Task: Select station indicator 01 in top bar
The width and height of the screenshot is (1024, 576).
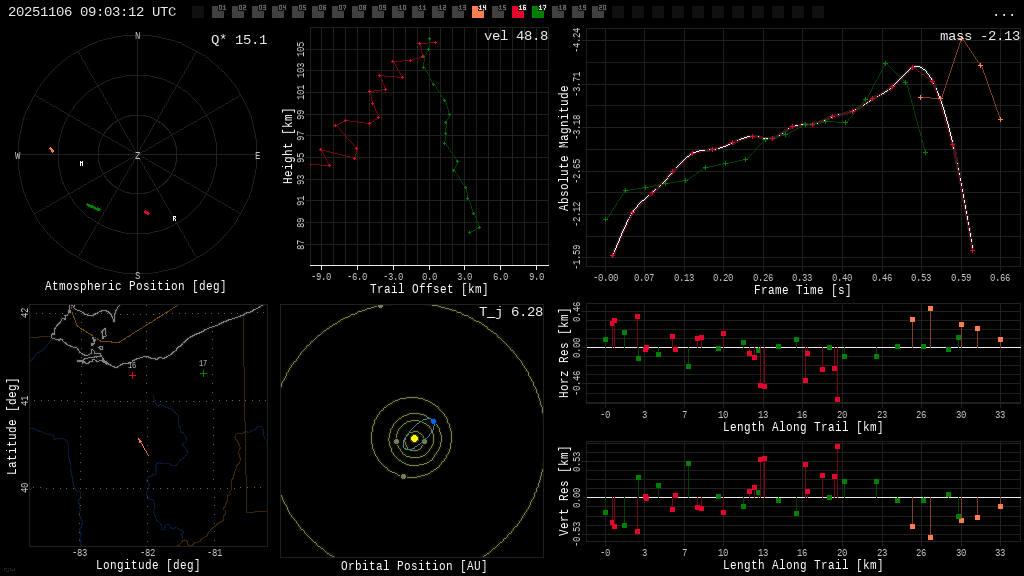Action: point(218,11)
